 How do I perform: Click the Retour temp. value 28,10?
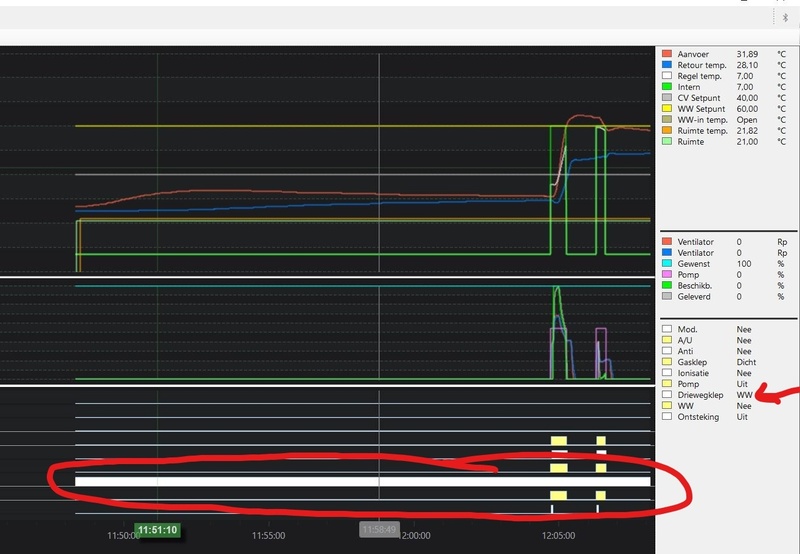(x=747, y=65)
